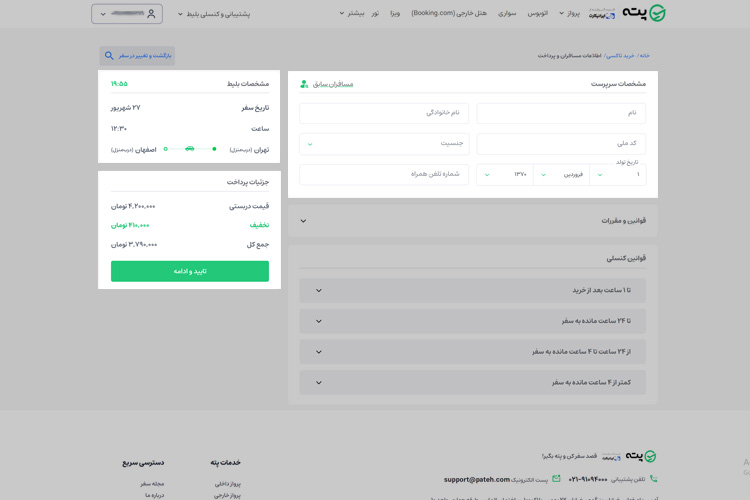Expand the تا ۱ ساعت بعد از خرید rule
The height and width of the screenshot is (500, 750).
pos(472,290)
